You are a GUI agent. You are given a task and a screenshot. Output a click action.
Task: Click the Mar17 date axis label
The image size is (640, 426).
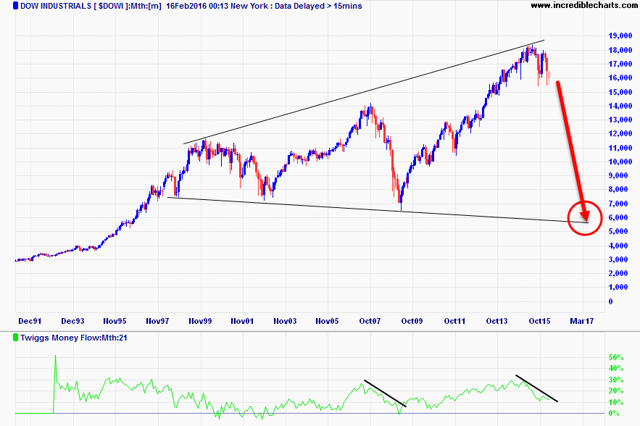[582, 321]
